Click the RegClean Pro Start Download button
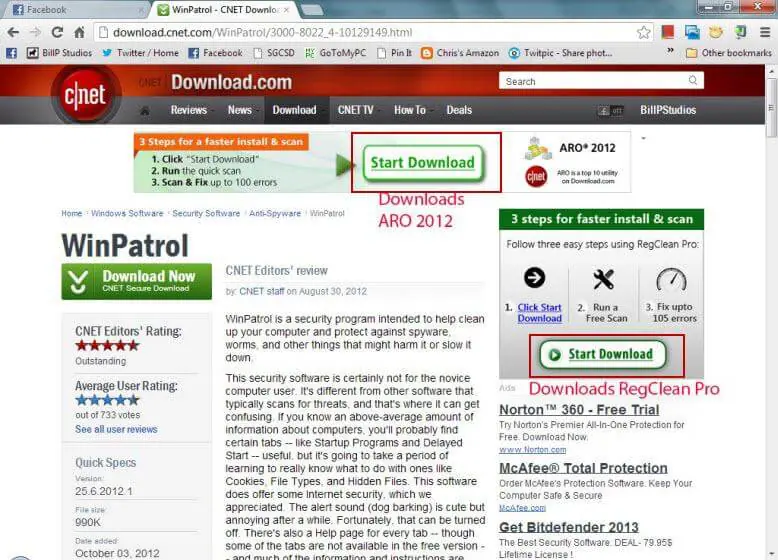The image size is (778, 560). 603,354
